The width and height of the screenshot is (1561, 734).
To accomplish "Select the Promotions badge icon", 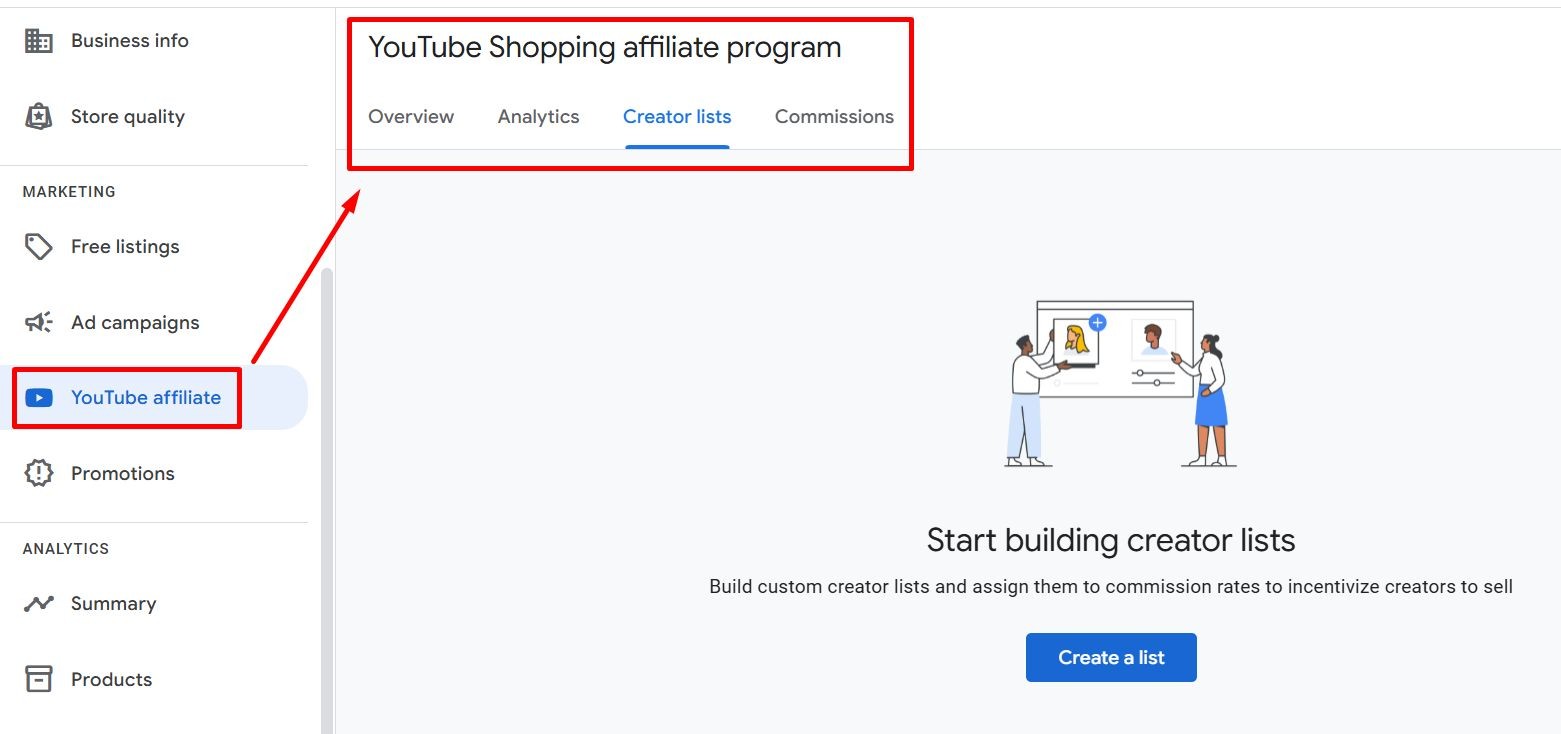I will coord(38,473).
